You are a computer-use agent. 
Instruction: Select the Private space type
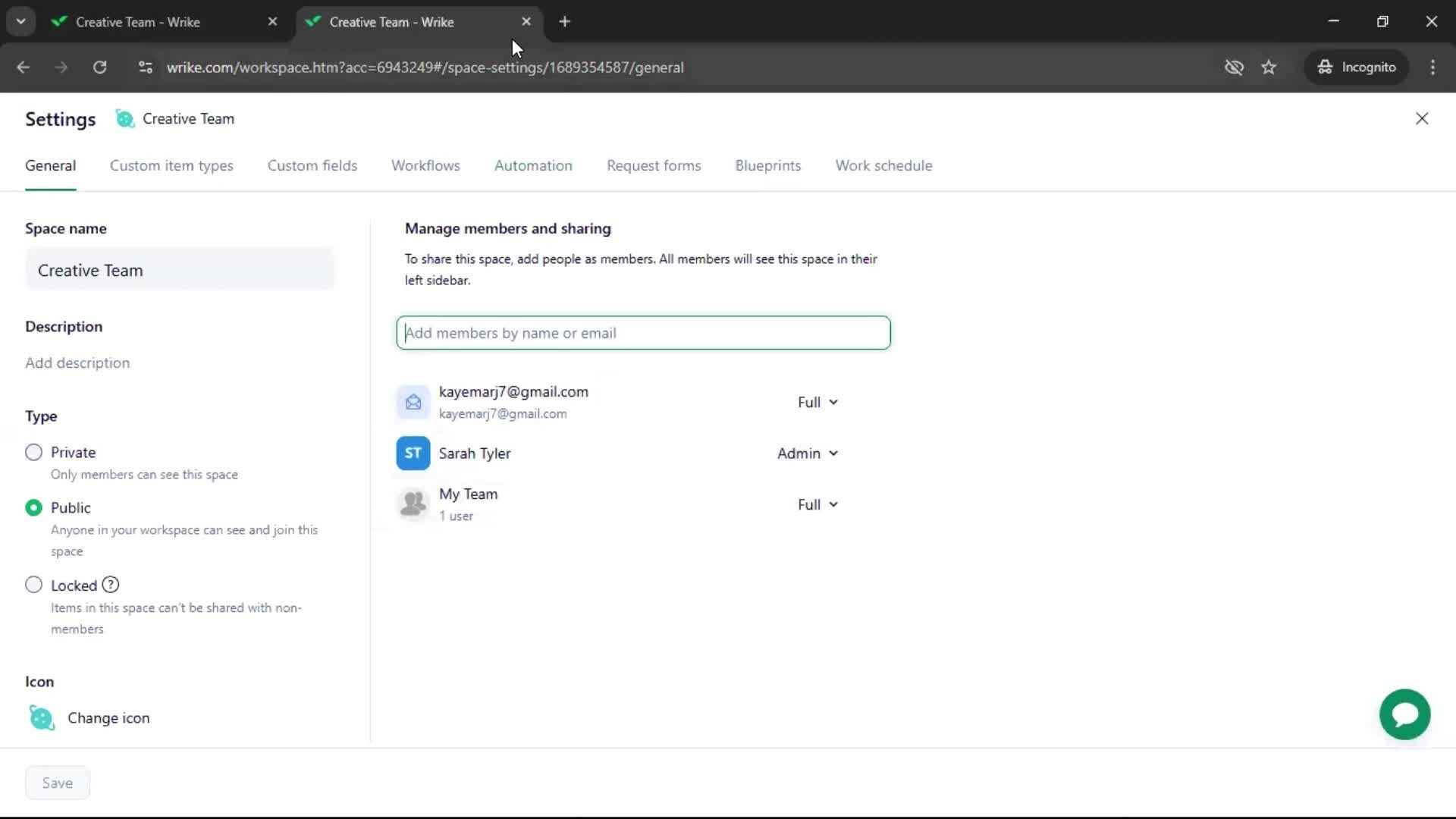pos(33,453)
